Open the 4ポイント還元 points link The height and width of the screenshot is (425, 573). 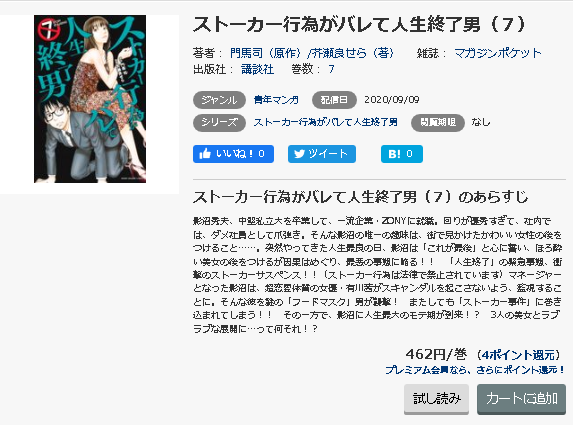[x=518, y=355]
